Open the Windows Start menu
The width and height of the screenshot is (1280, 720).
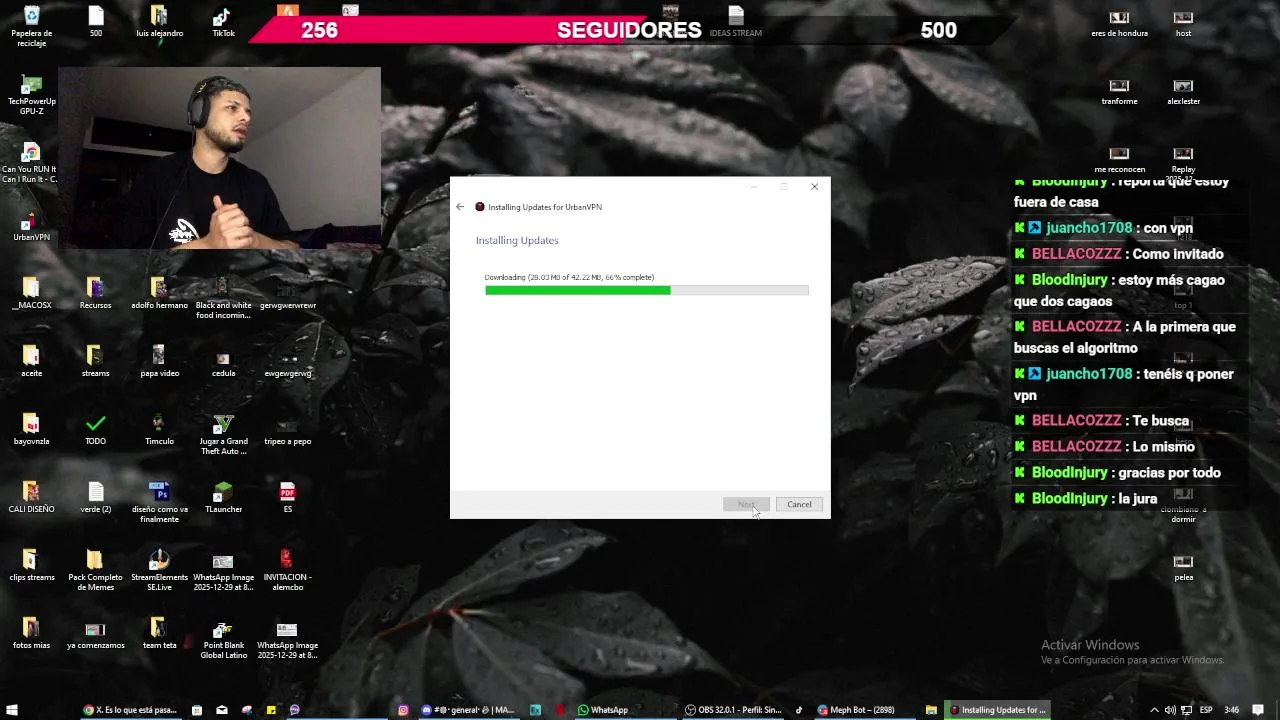(x=12, y=710)
